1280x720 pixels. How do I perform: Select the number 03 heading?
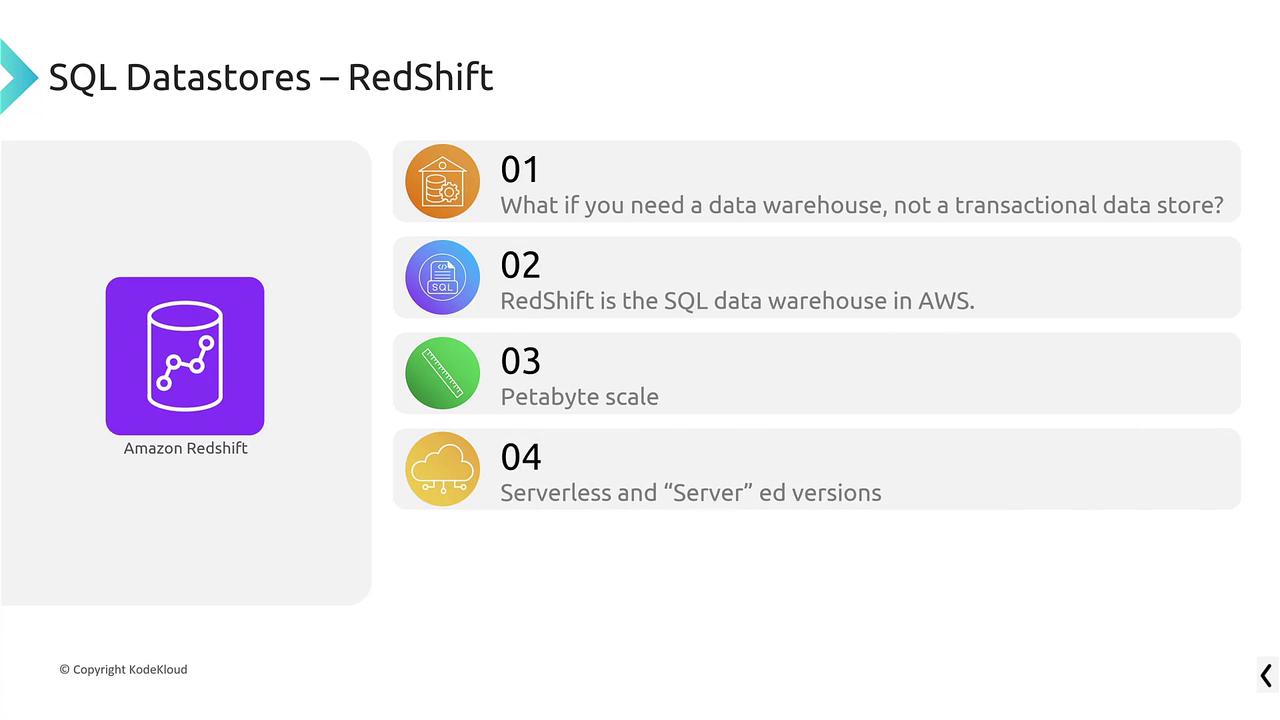[520, 361]
